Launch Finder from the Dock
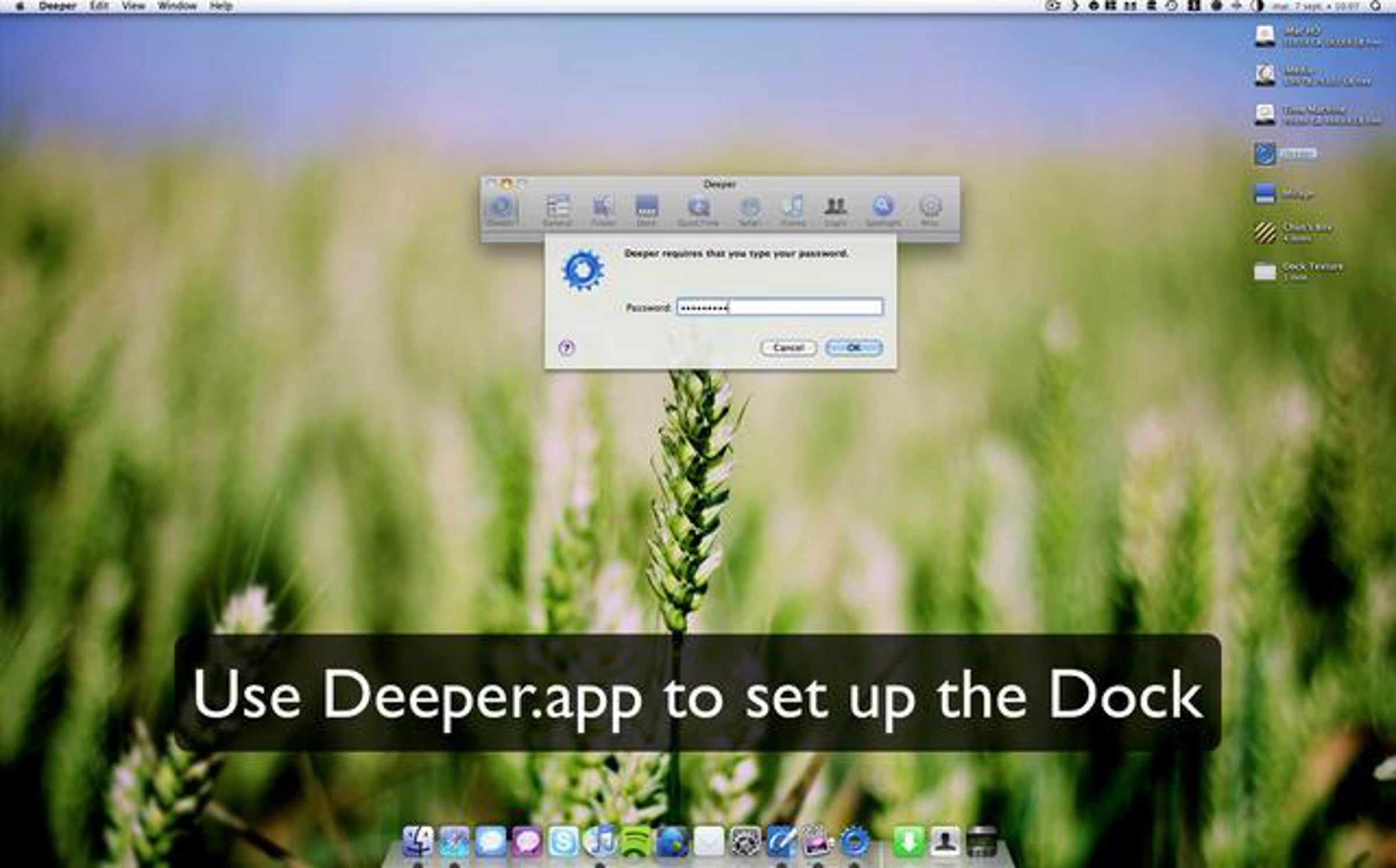 click(418, 841)
